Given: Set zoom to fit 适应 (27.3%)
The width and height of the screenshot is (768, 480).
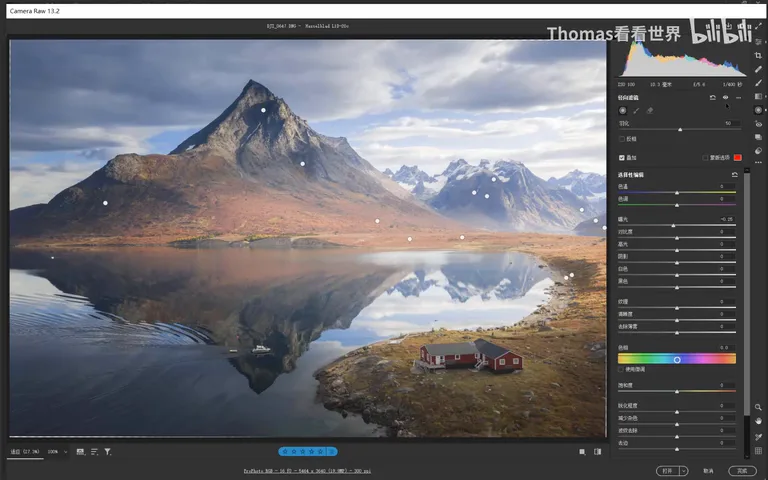Looking at the screenshot, I should click(25, 452).
